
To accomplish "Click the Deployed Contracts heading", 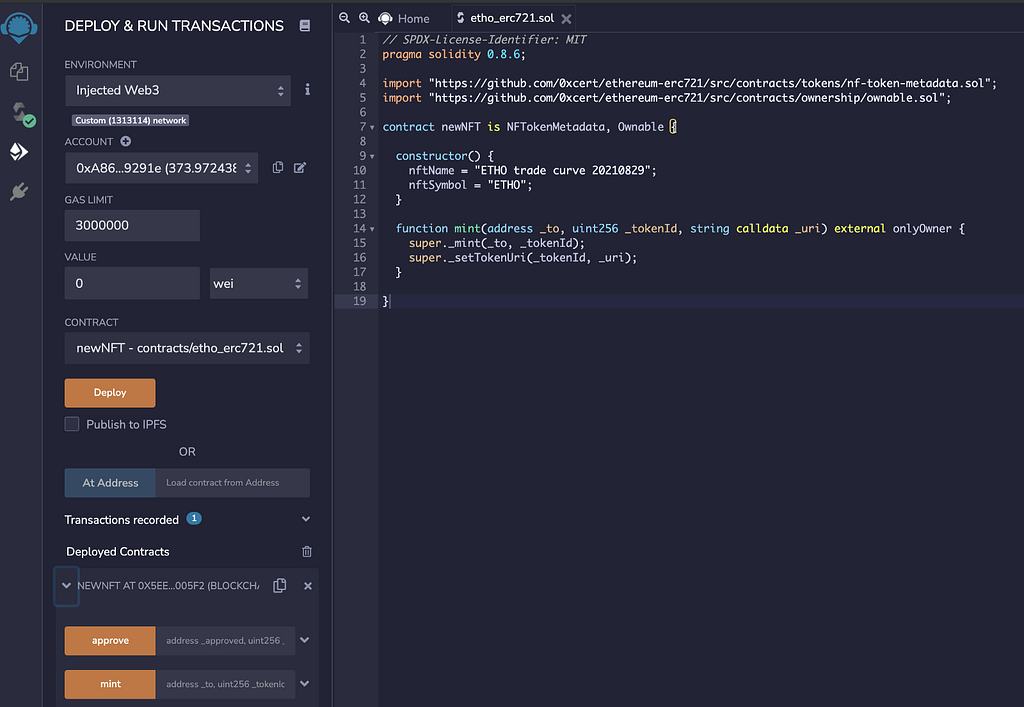I will pyautogui.click(x=118, y=552).
